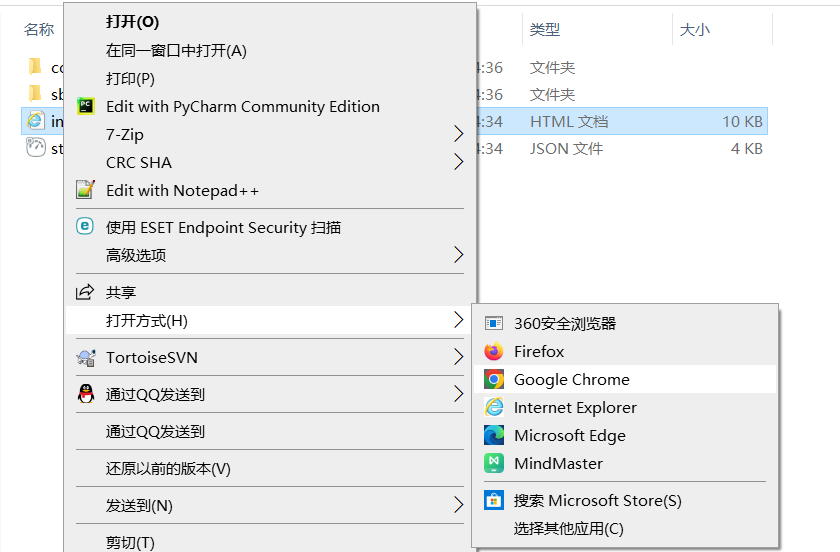Choose 选择其他应用(C) option
This screenshot has height=552, width=840.
tap(568, 528)
